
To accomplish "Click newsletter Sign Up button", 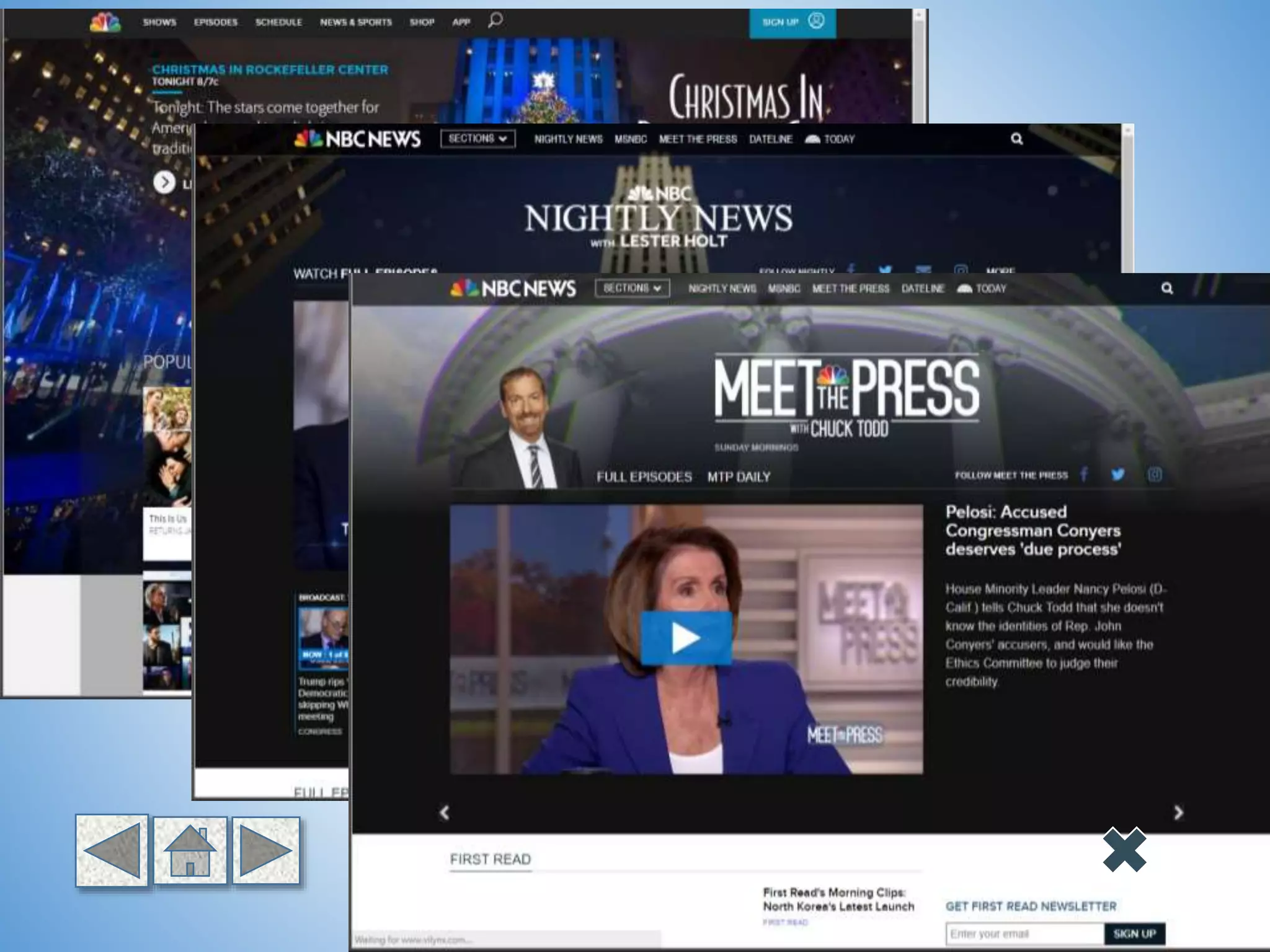I will click(1134, 933).
